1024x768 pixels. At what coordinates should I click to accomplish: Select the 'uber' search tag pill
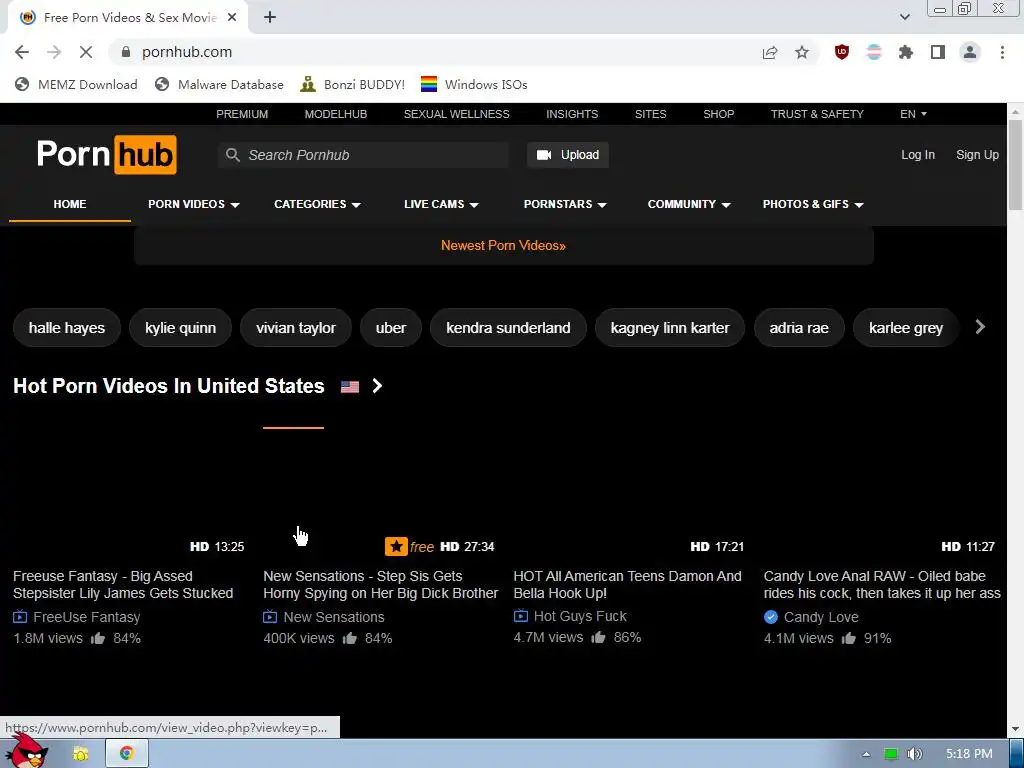coord(391,328)
